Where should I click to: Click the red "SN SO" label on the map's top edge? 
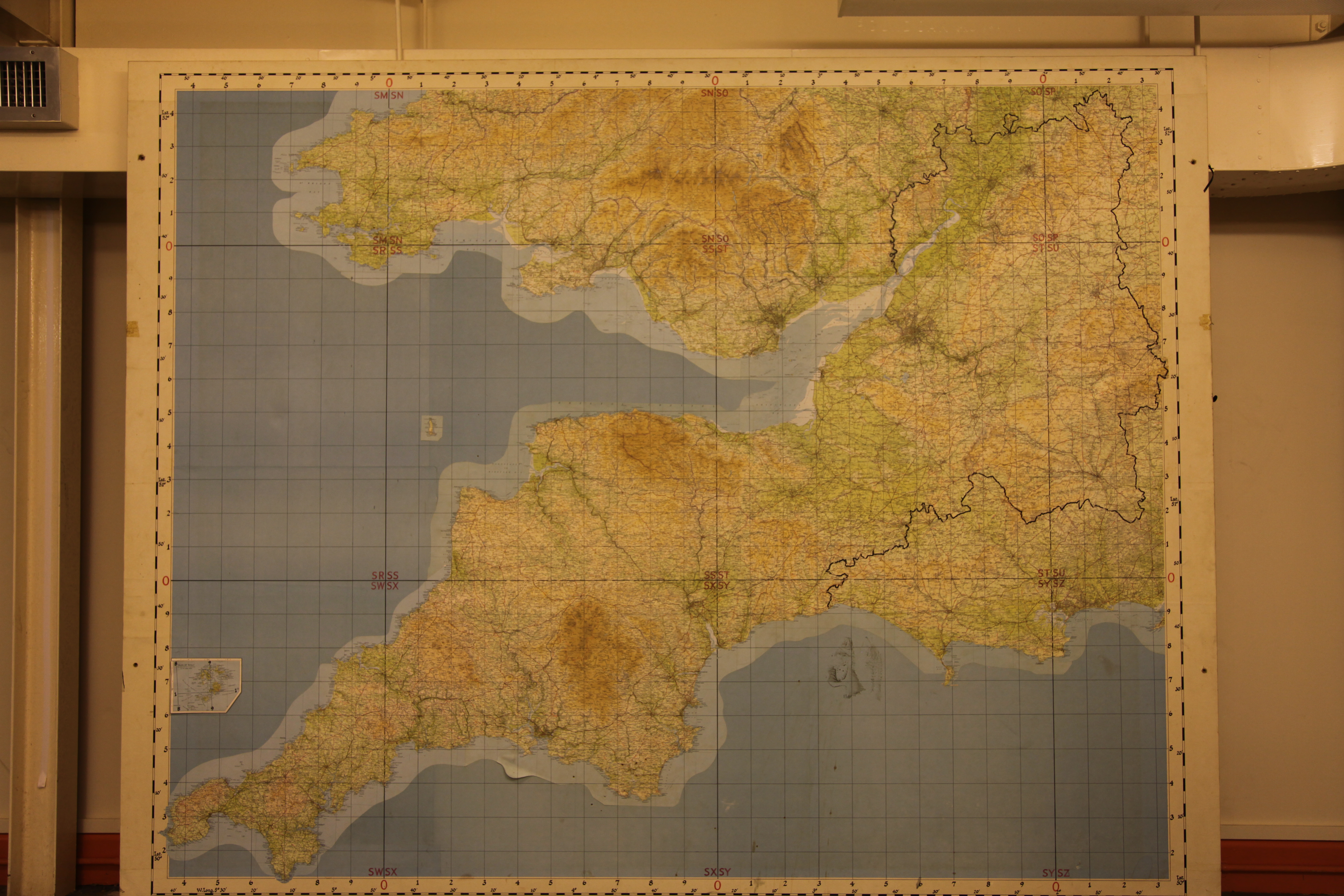coord(715,93)
